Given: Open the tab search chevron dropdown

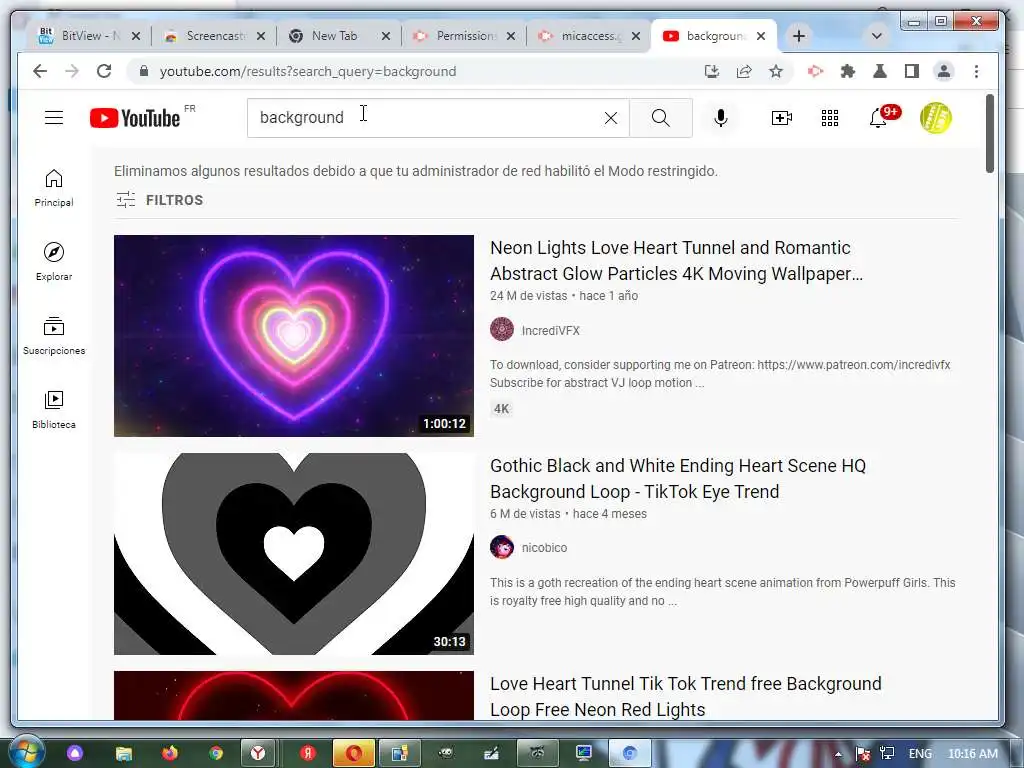Looking at the screenshot, I should tap(877, 36).
